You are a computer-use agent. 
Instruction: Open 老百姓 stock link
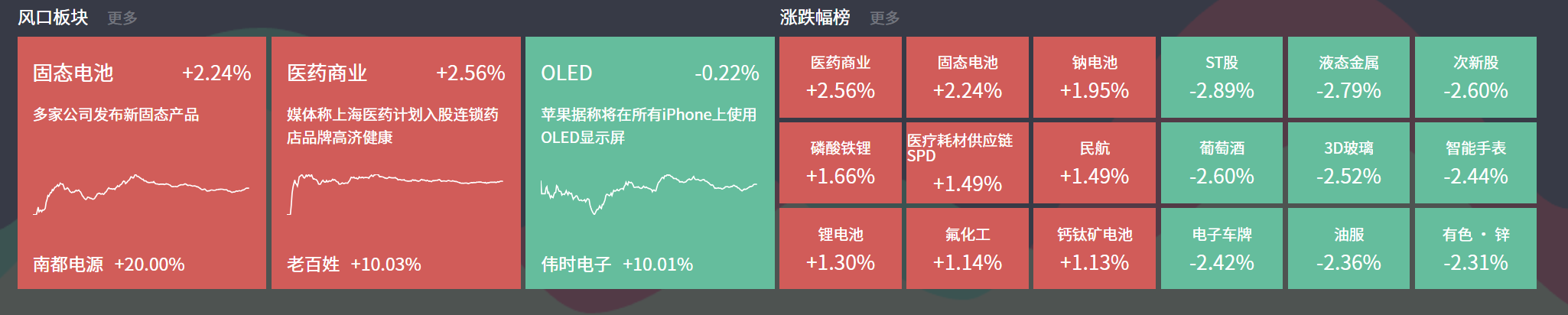click(313, 265)
